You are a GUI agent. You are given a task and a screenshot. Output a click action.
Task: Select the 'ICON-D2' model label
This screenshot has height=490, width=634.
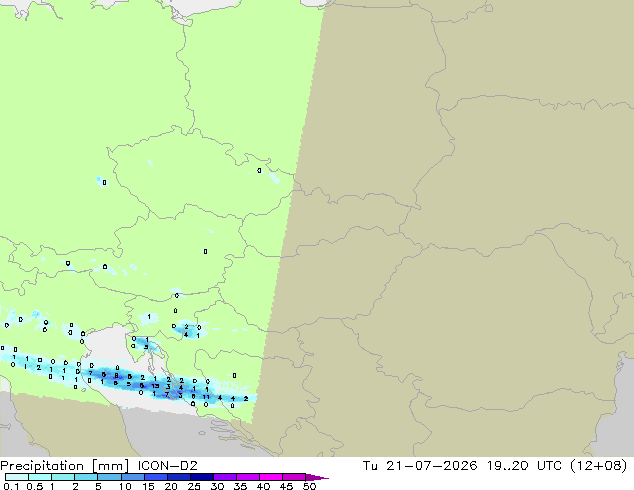pyautogui.click(x=167, y=466)
